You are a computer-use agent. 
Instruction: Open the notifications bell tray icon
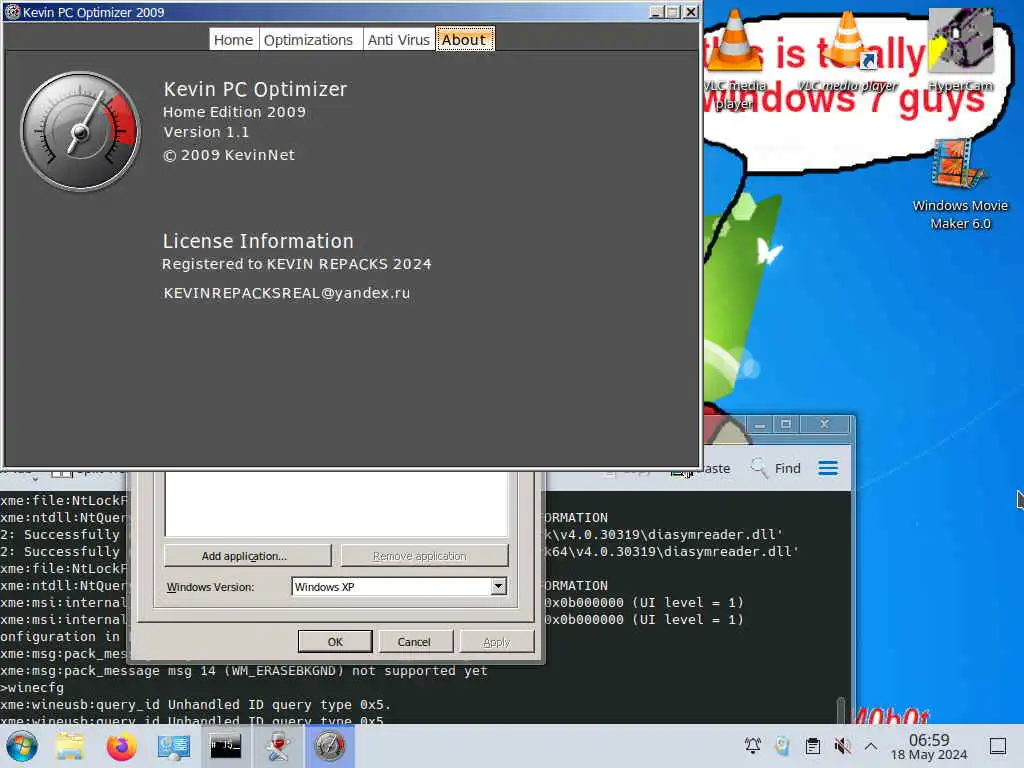753,746
